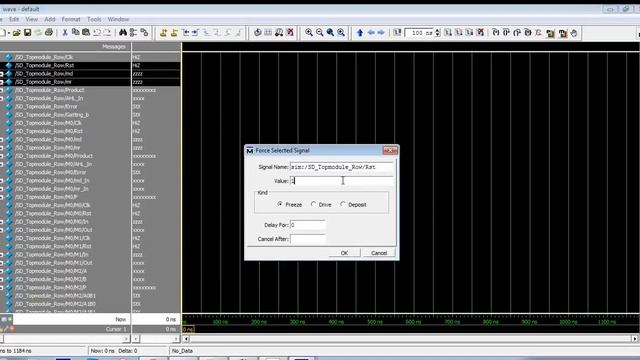Signal names pane scrollbar right arrow
The image size is (640, 360).
click(x=125, y=339)
